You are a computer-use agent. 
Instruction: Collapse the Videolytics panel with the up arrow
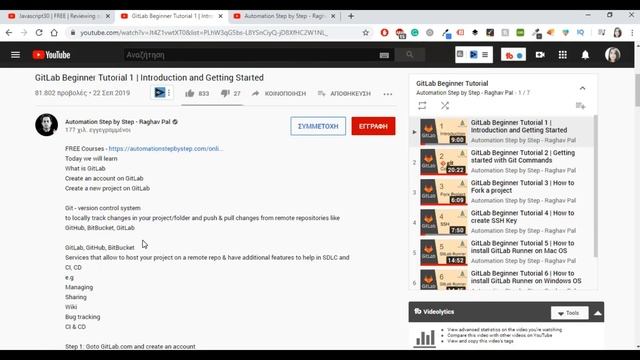(x=598, y=313)
